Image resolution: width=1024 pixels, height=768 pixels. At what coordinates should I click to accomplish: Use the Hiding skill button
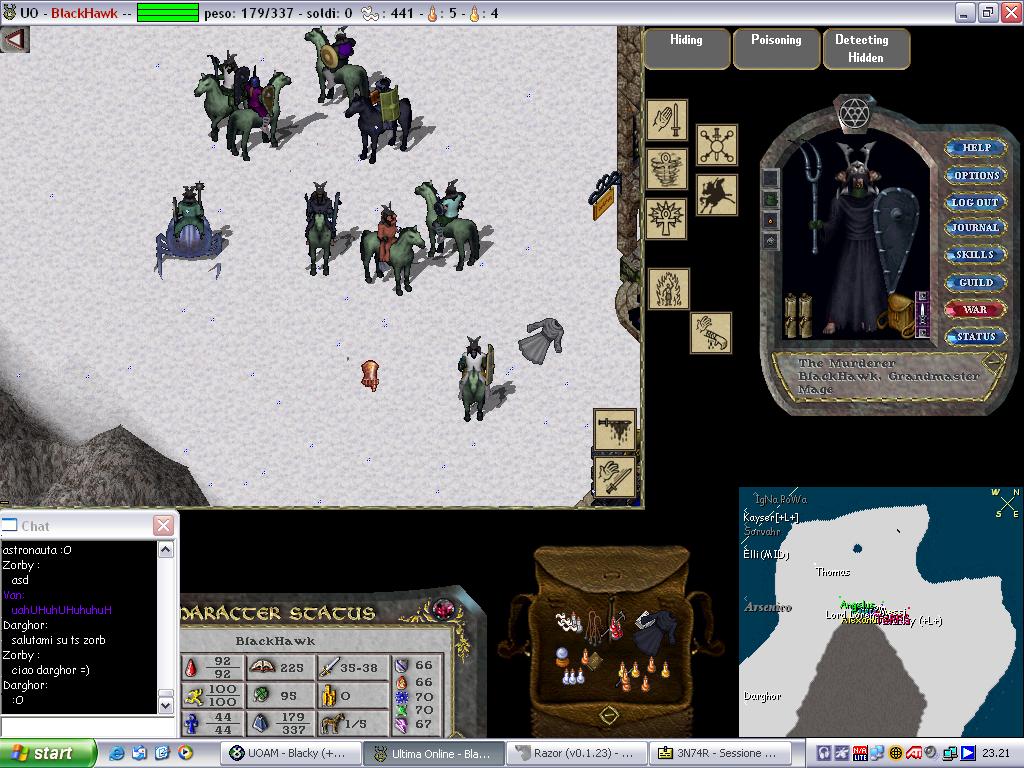686,48
